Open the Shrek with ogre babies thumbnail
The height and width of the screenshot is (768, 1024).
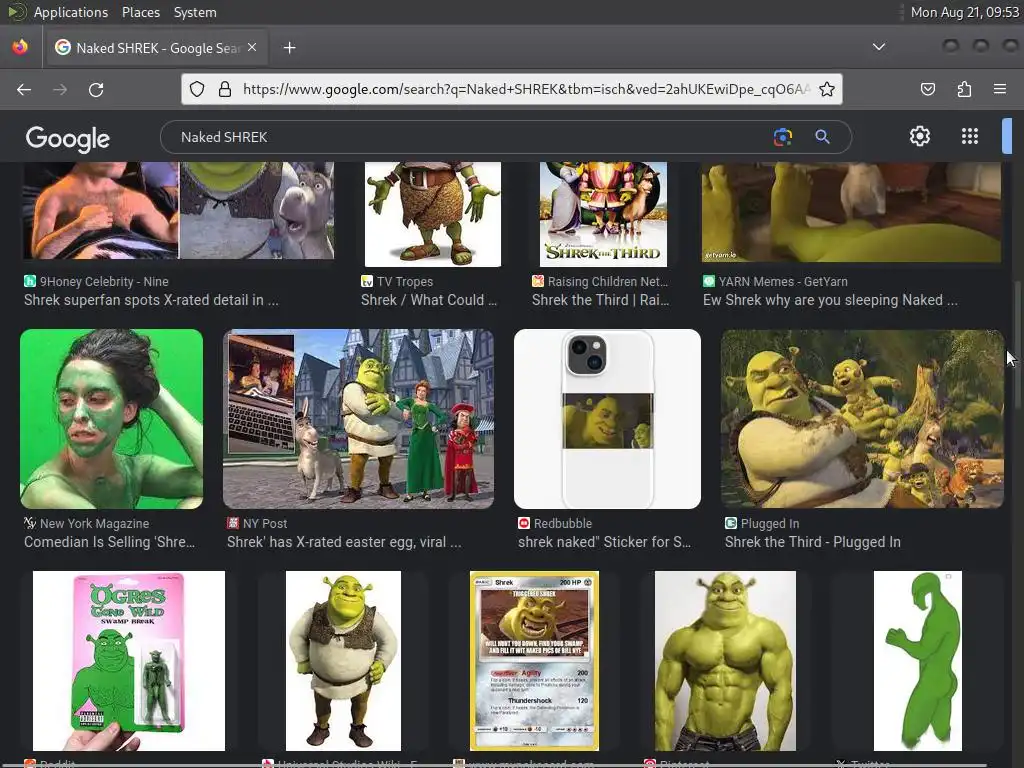pyautogui.click(x=862, y=419)
